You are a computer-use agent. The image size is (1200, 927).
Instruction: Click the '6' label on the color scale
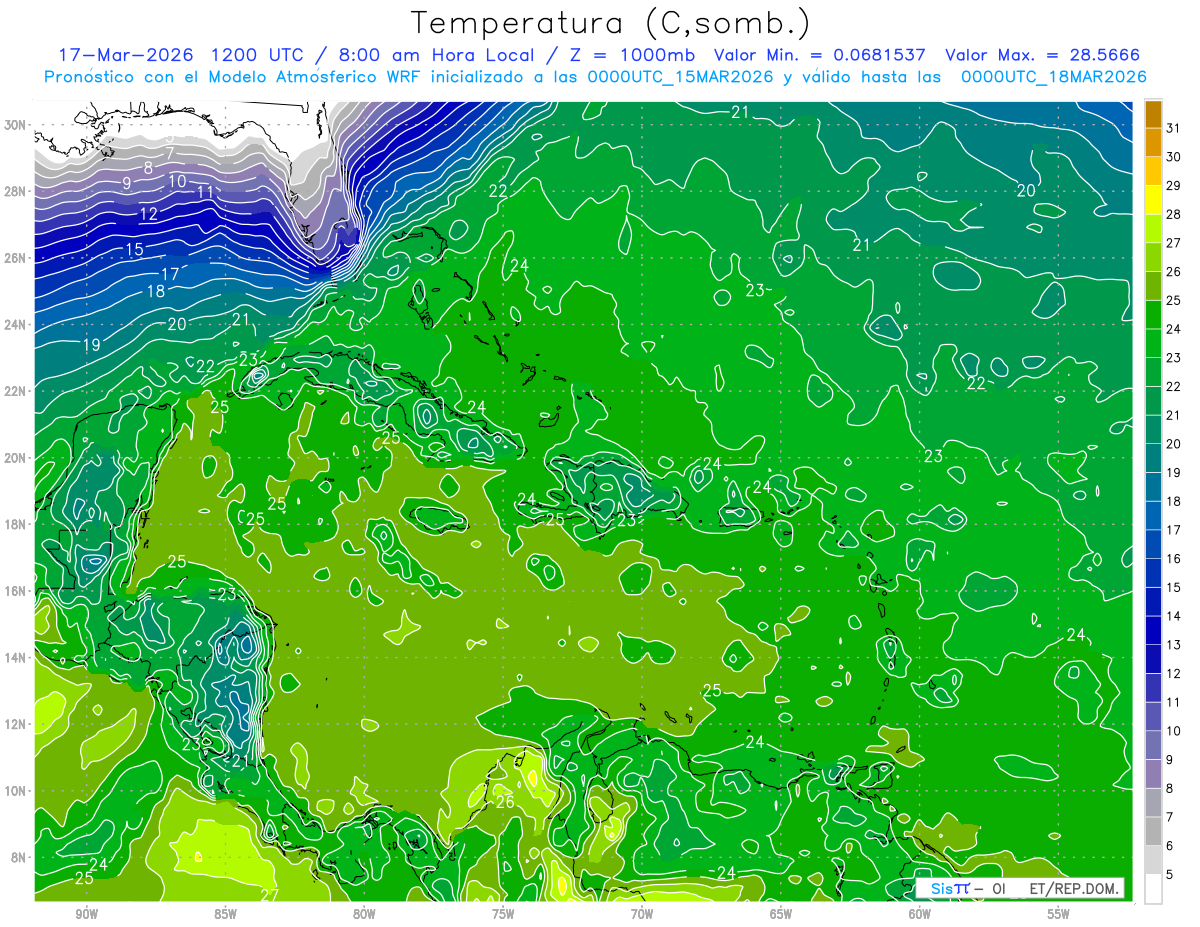coord(1170,845)
